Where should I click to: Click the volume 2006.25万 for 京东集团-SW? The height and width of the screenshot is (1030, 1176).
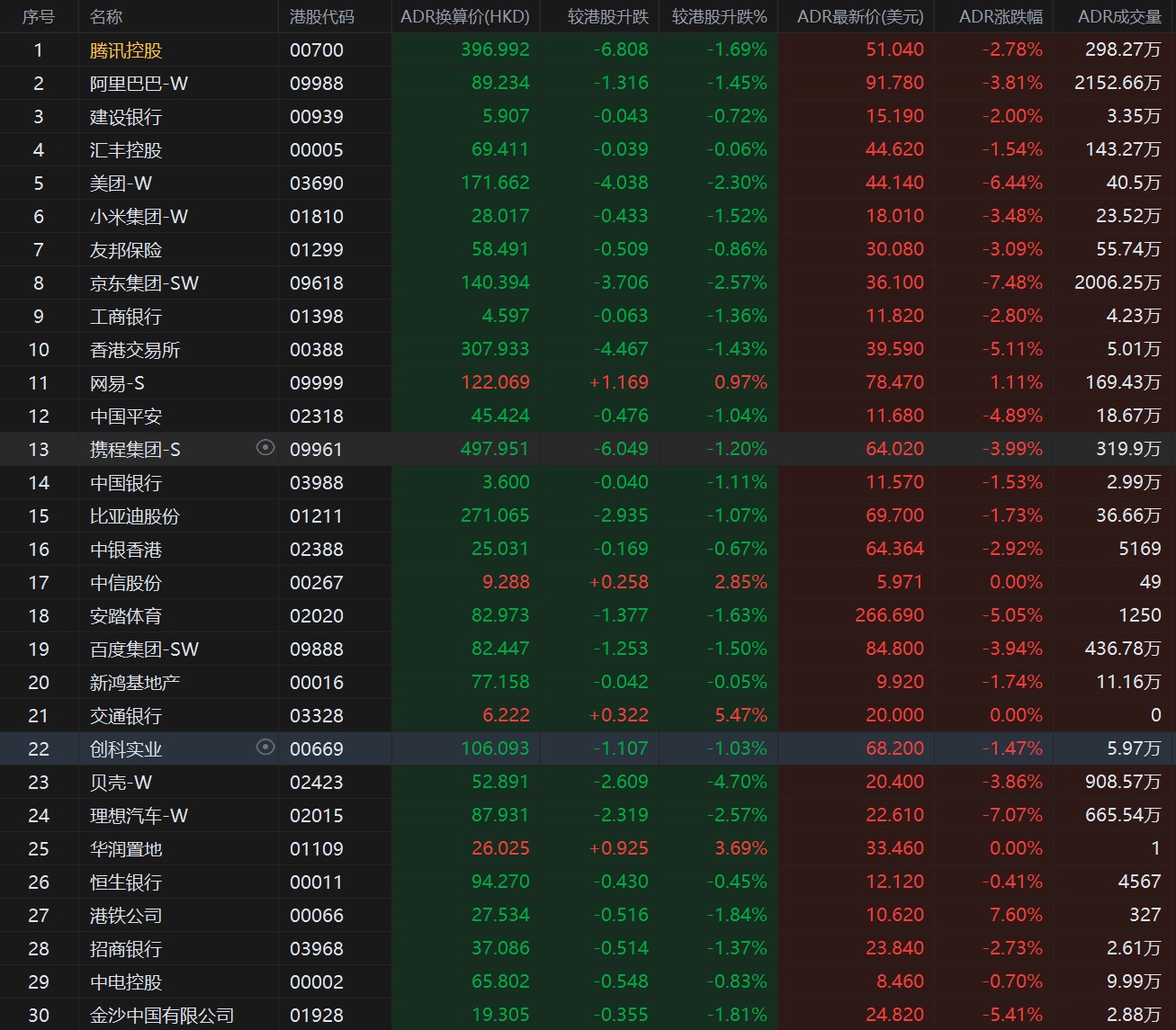(1118, 283)
